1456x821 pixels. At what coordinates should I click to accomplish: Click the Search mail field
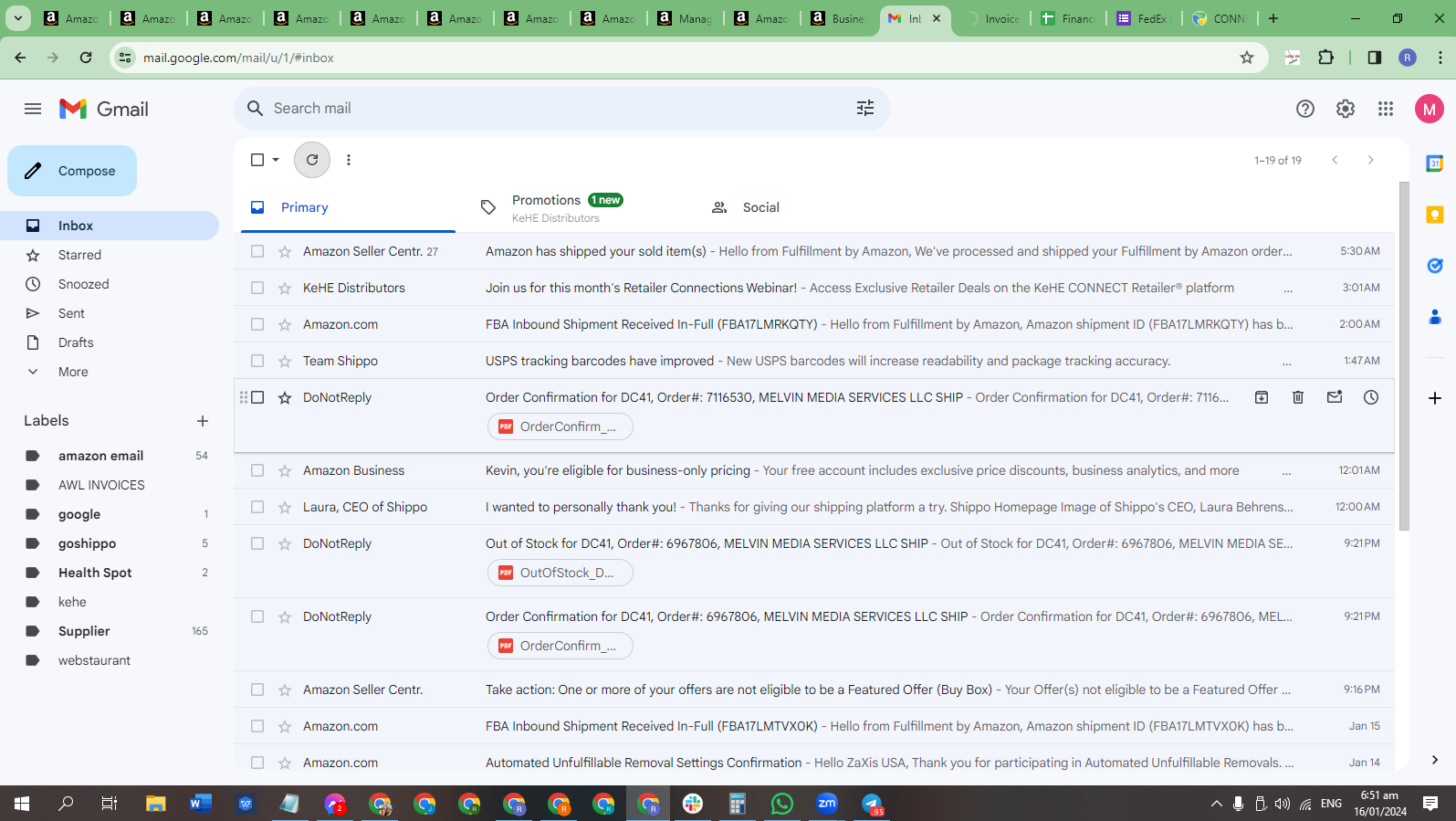(x=562, y=109)
